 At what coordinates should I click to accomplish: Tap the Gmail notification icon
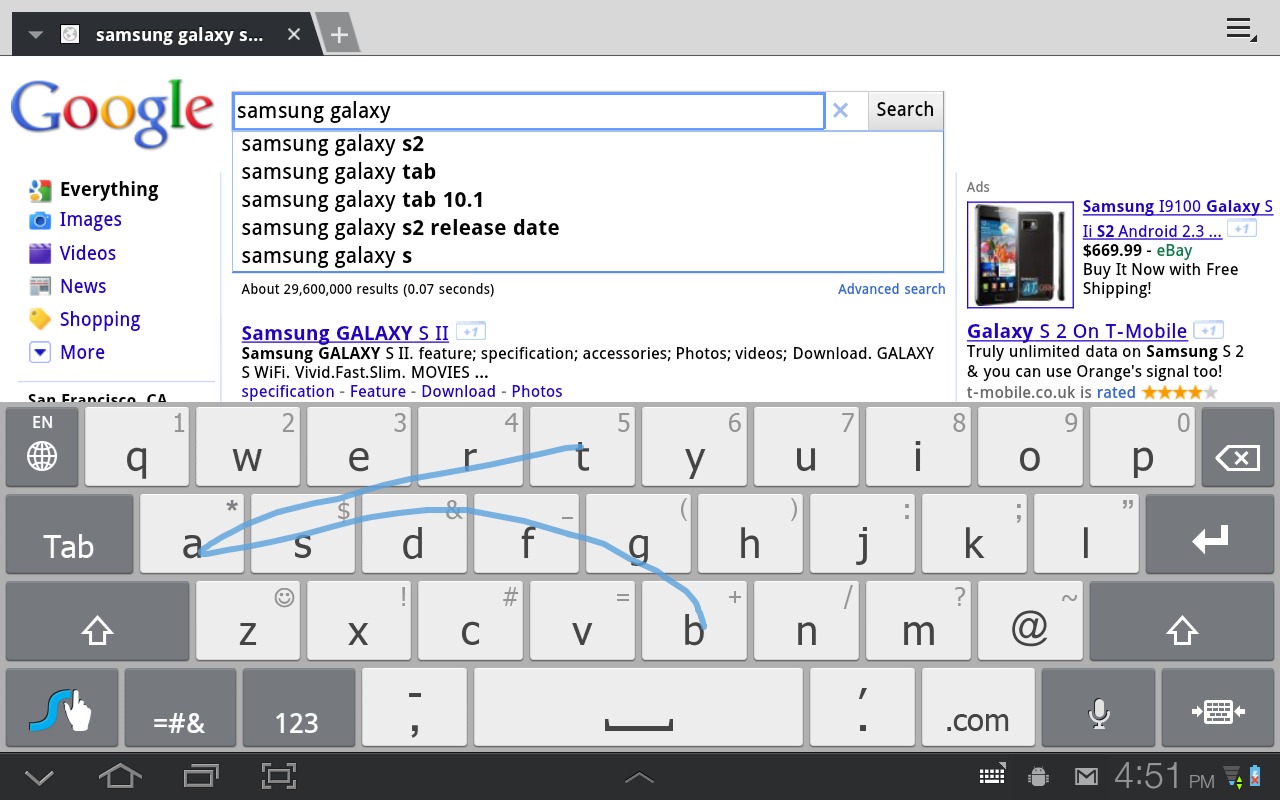1086,776
